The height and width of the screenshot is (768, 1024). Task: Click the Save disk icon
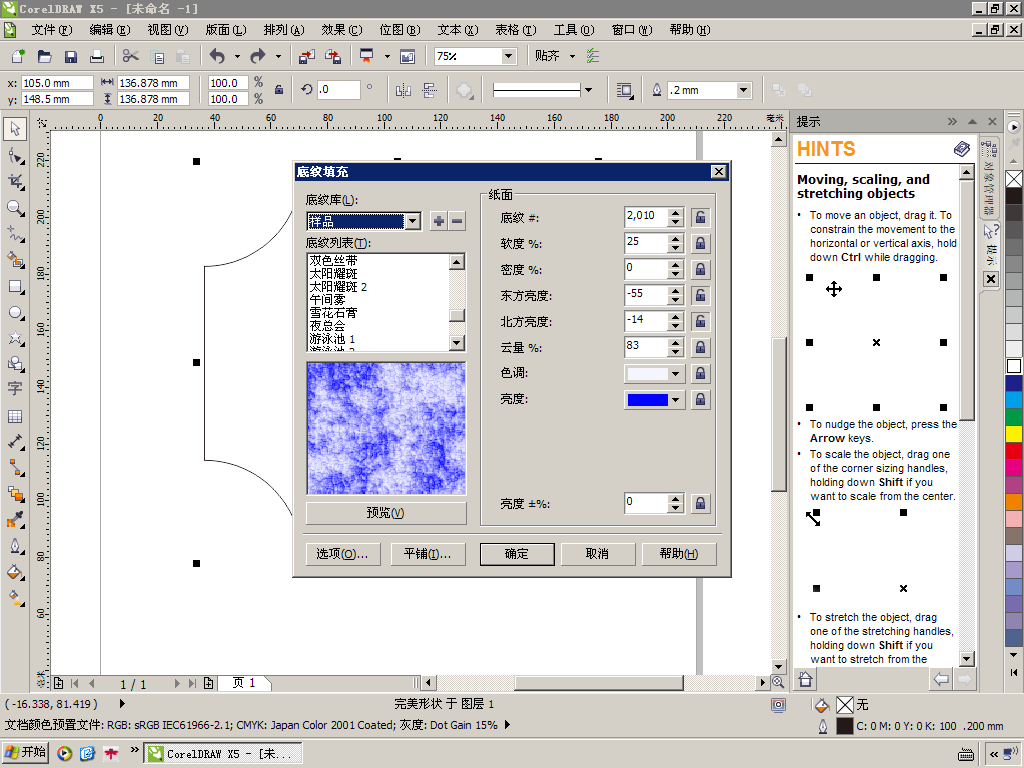pyautogui.click(x=71, y=57)
